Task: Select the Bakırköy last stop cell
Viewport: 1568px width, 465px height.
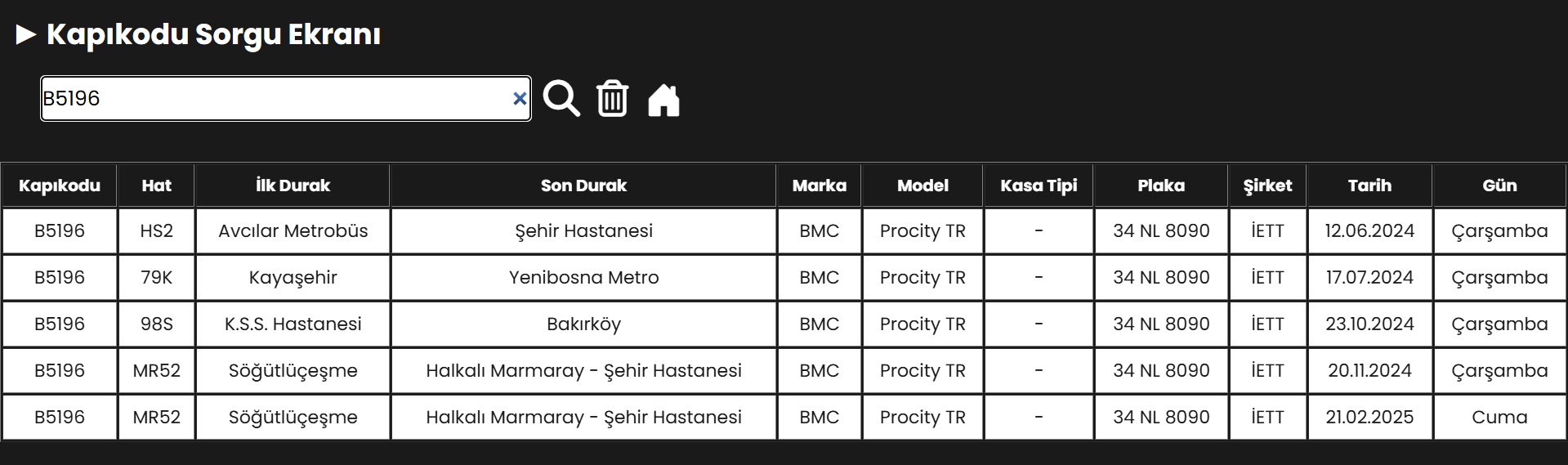Action: (583, 324)
